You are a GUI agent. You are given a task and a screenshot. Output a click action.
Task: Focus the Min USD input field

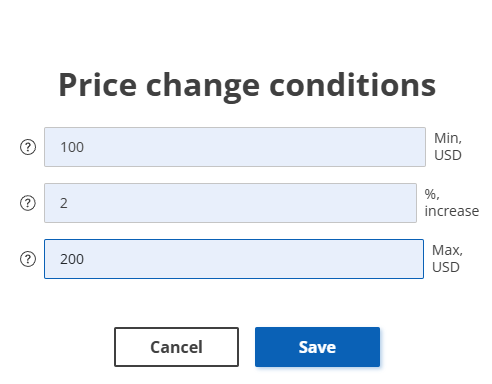pyautogui.click(x=235, y=147)
